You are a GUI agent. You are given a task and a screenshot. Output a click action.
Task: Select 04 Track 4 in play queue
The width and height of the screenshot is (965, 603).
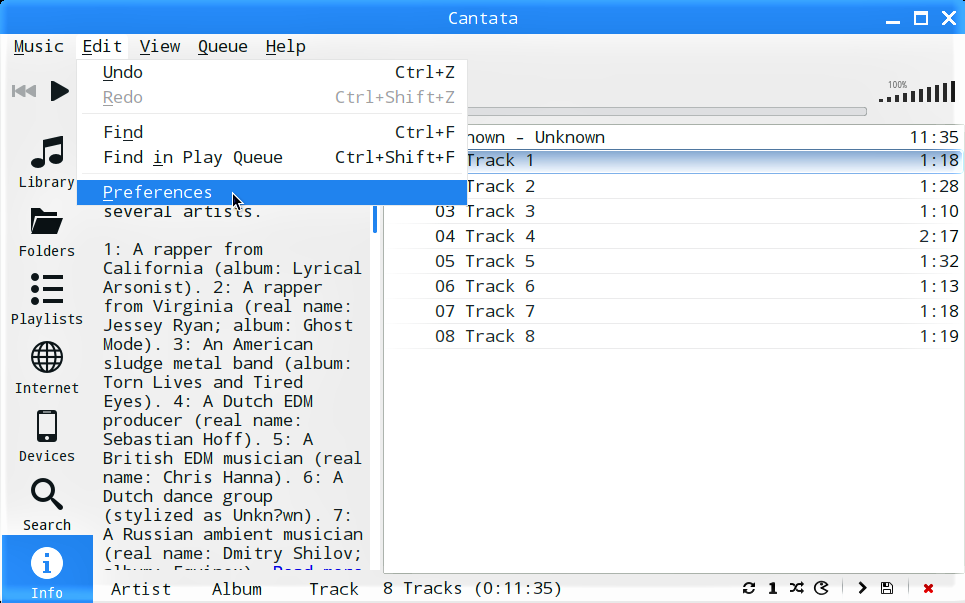tap(674, 236)
